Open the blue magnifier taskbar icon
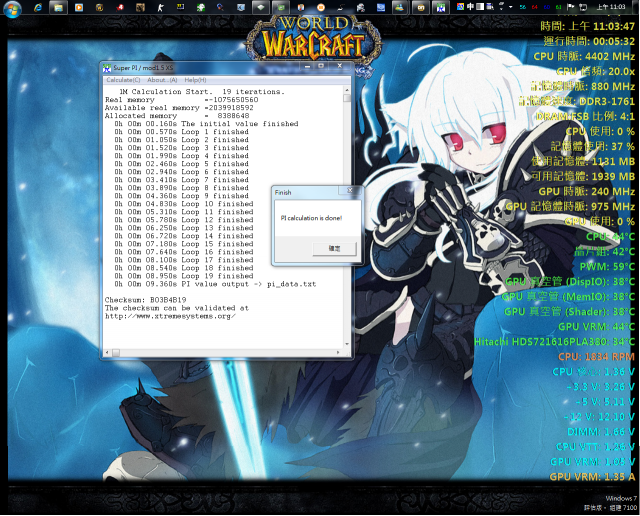The width and height of the screenshot is (640, 516). (x=220, y=7)
